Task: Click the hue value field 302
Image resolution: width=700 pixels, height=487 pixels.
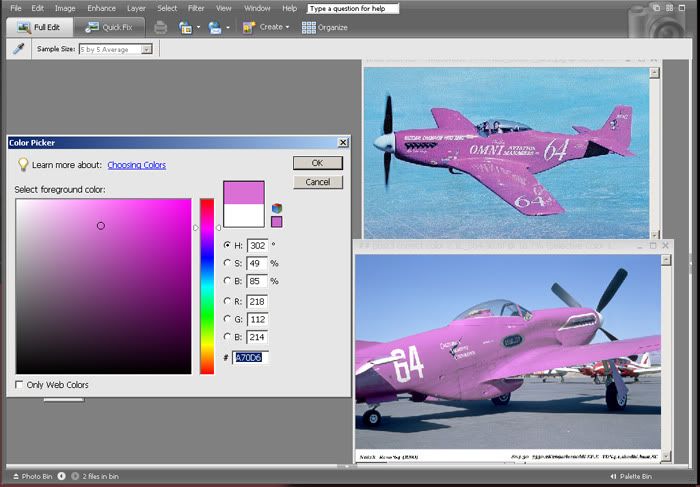Action: click(x=257, y=246)
